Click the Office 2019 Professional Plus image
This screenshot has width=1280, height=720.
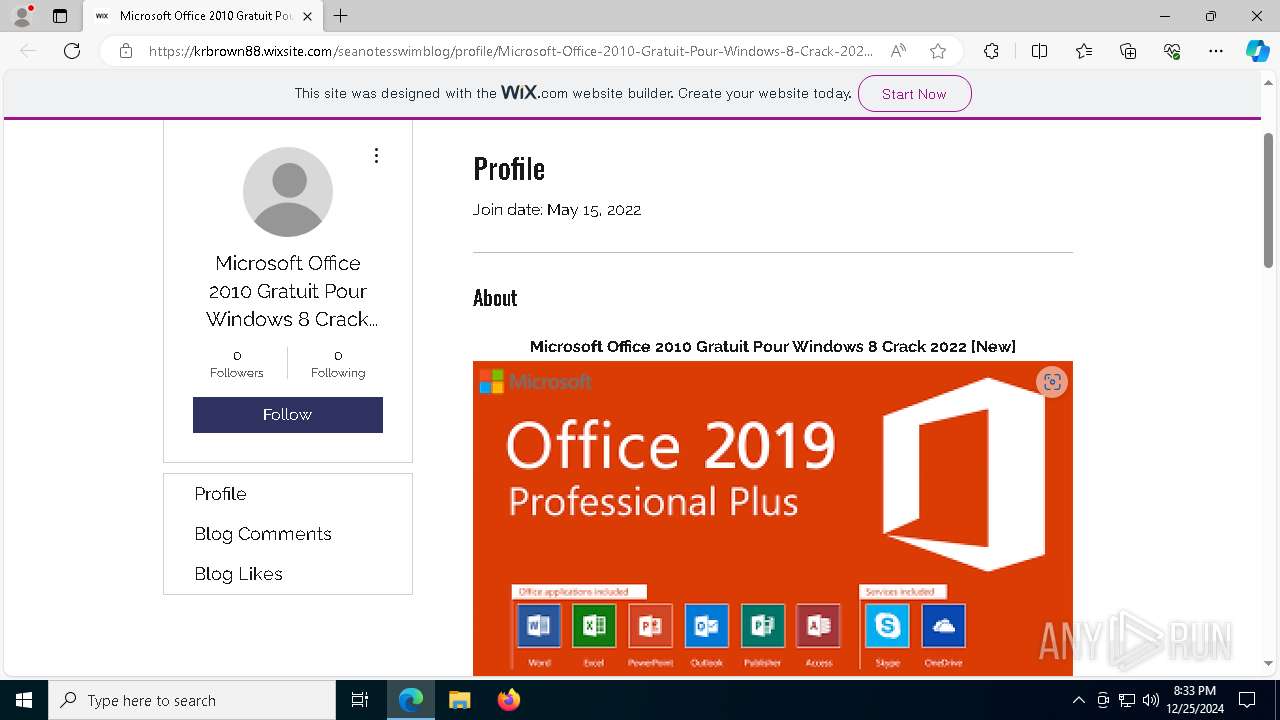tap(773, 518)
